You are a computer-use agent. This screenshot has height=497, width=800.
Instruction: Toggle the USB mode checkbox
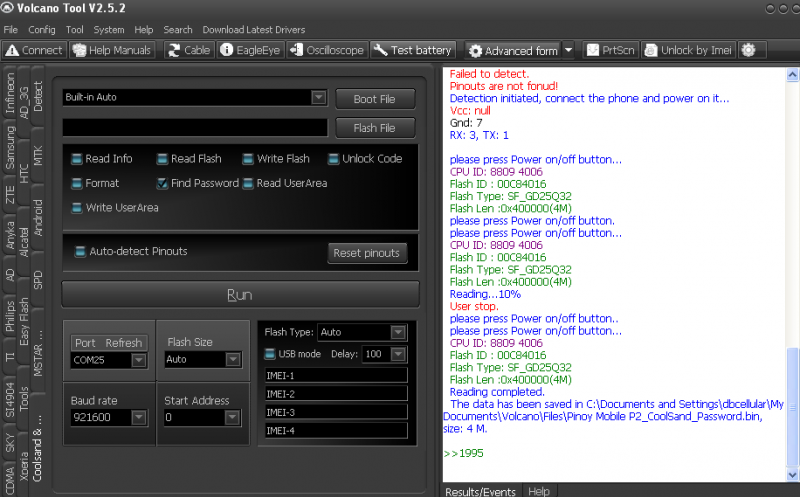click(x=270, y=354)
